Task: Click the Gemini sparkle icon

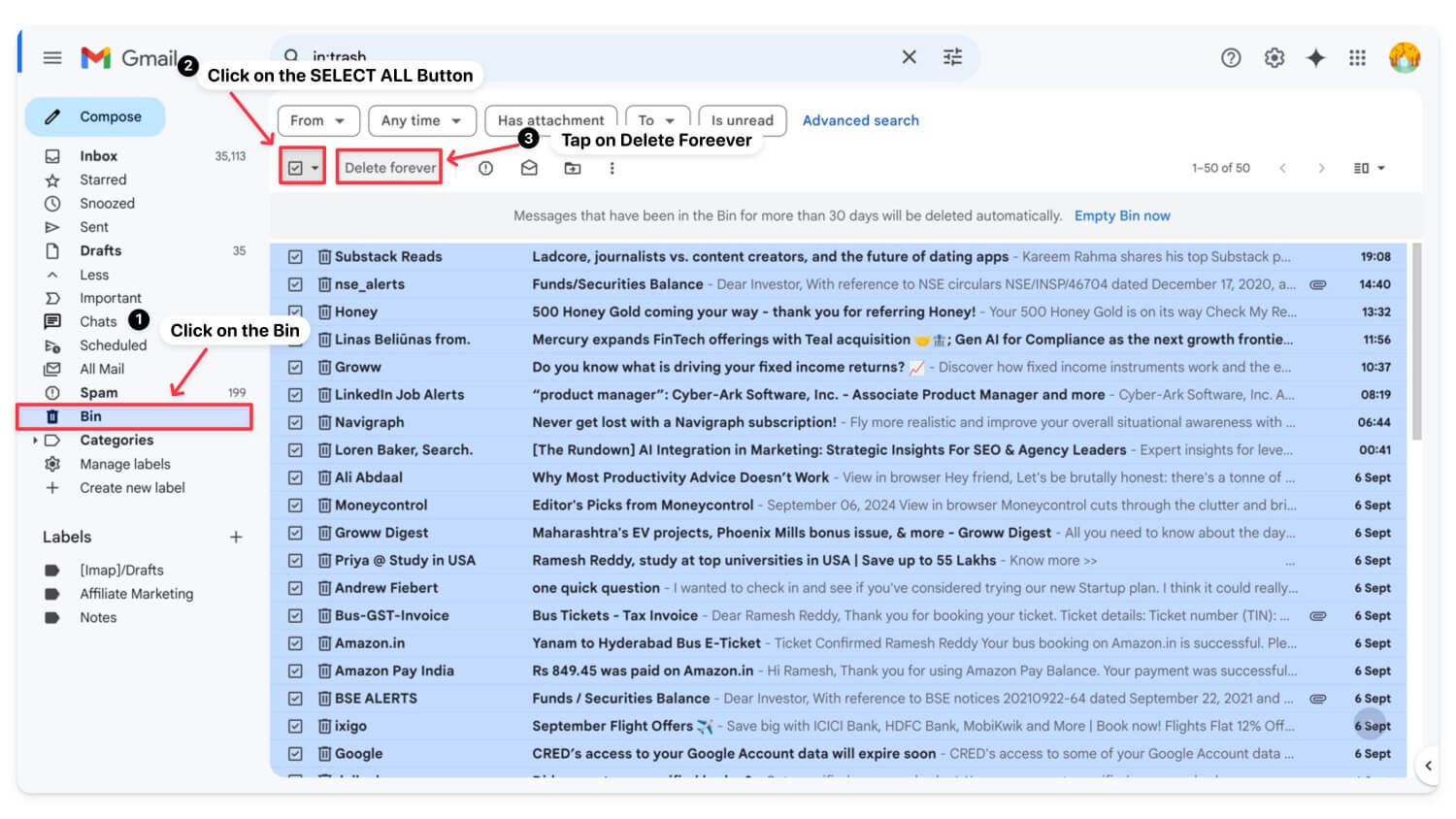Action: tap(1316, 58)
